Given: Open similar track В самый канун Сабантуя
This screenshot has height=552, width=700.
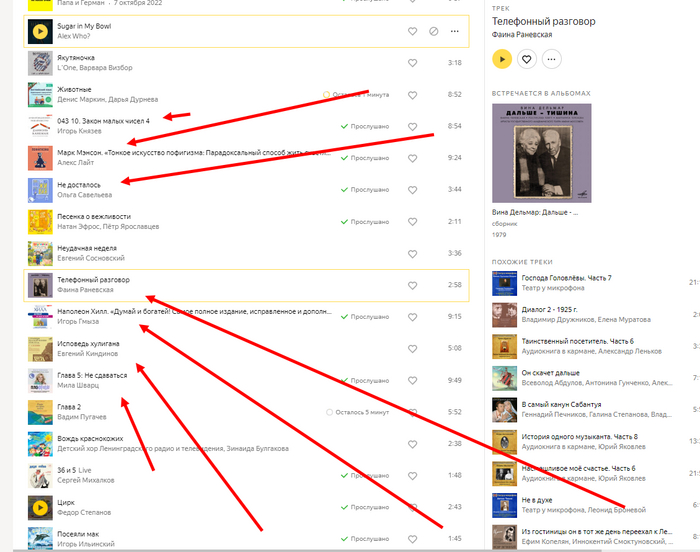Looking at the screenshot, I should [x=561, y=405].
